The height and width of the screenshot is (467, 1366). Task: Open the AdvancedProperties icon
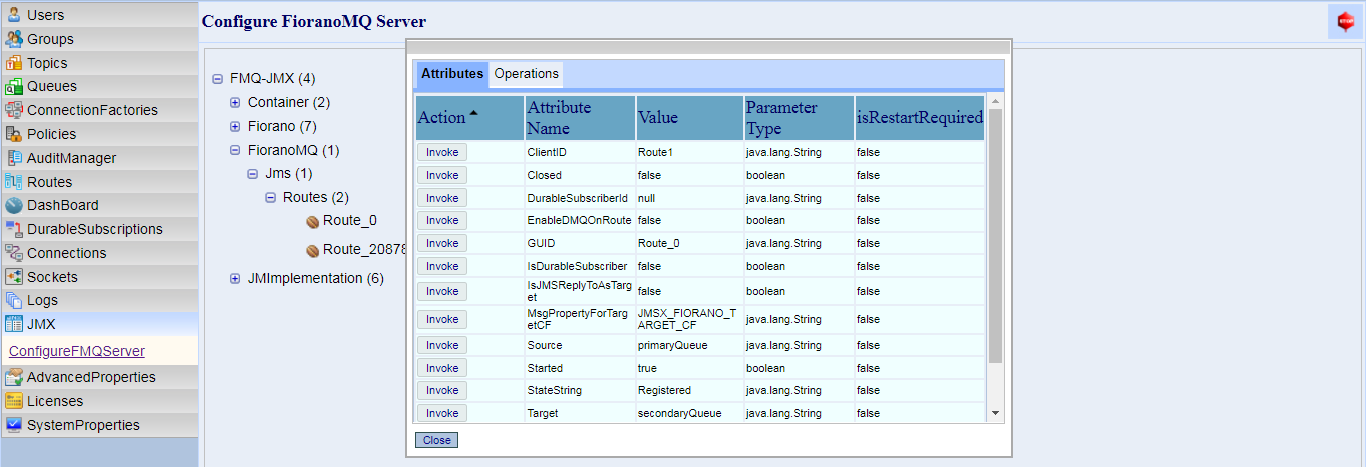coord(14,377)
